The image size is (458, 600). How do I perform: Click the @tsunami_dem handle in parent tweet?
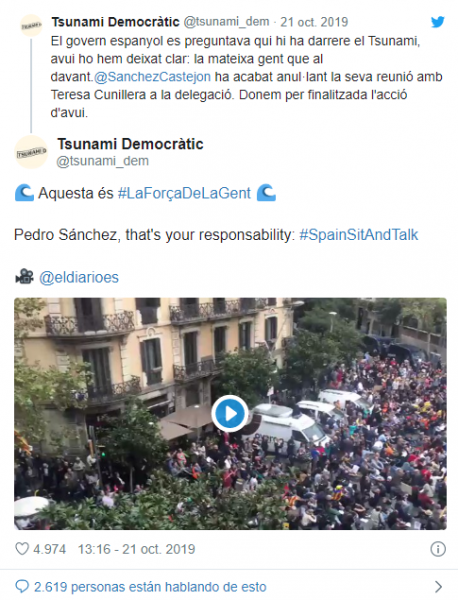coord(226,22)
